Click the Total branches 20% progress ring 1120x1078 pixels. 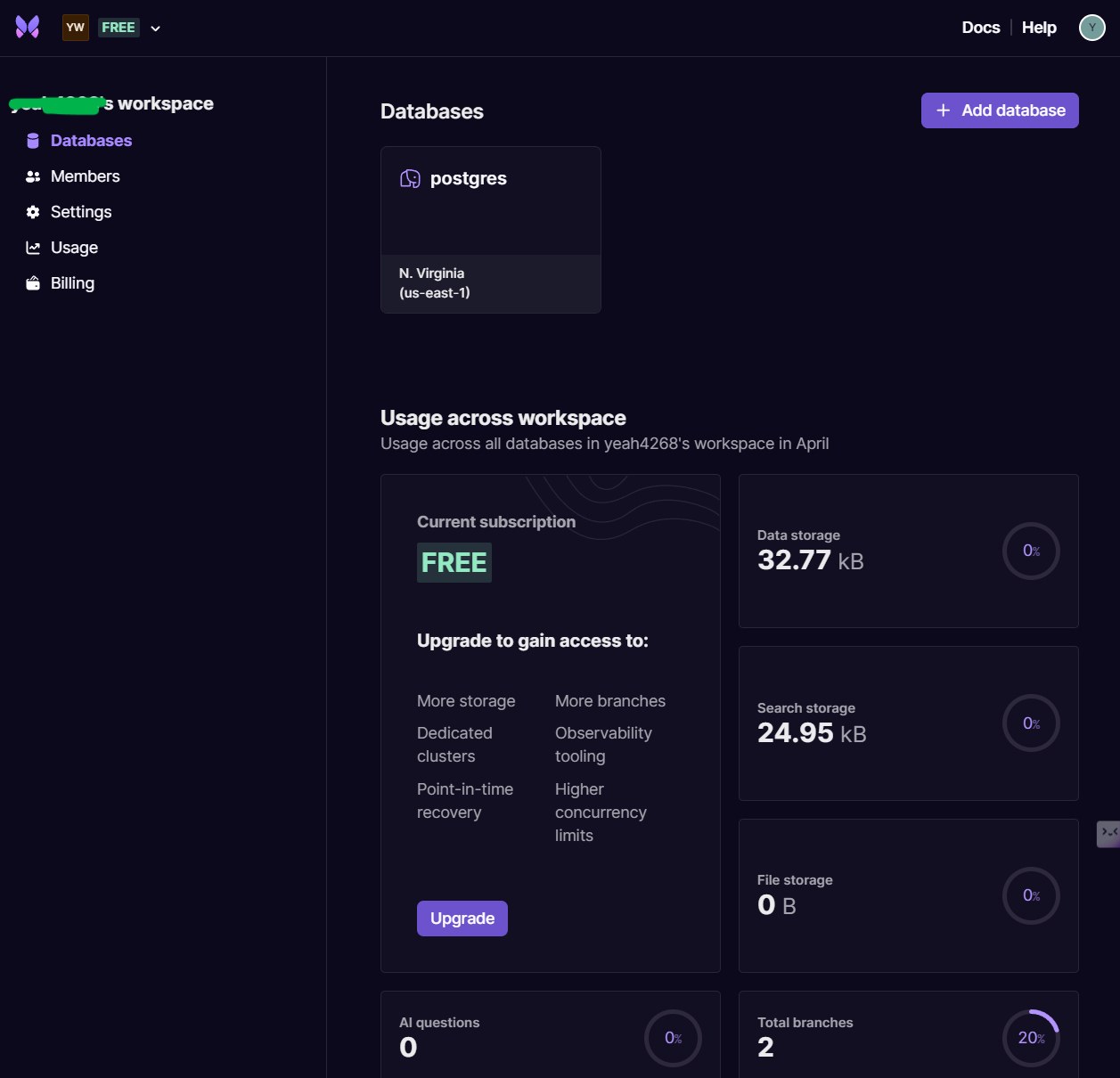[x=1031, y=1038]
